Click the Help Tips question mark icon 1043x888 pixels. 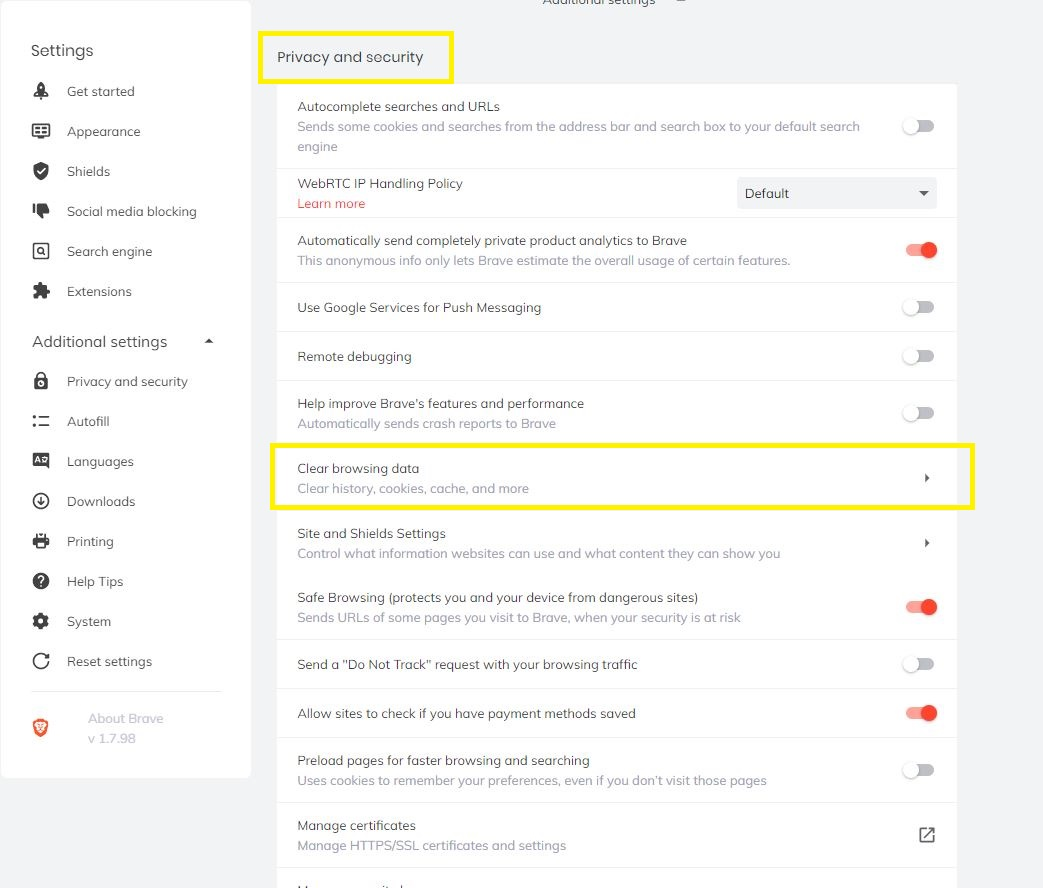tap(41, 581)
